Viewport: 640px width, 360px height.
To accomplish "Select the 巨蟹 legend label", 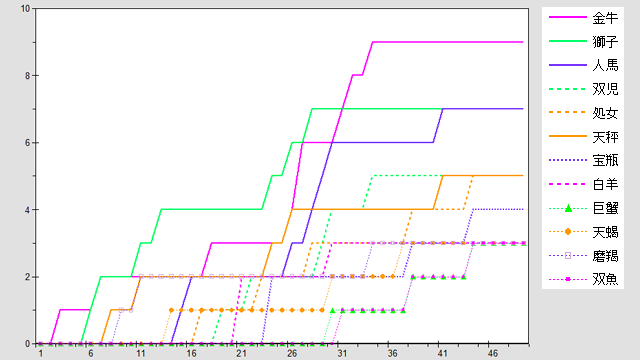I will 605,208.
